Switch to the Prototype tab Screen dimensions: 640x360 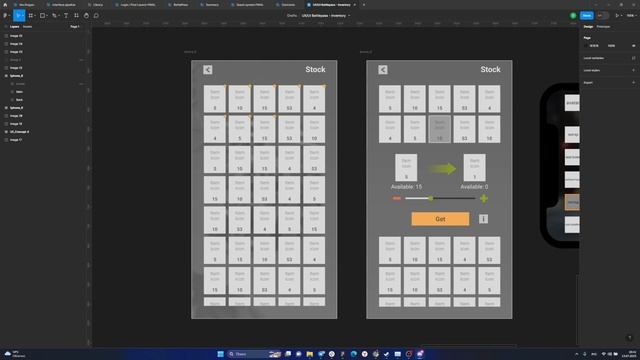click(x=603, y=27)
